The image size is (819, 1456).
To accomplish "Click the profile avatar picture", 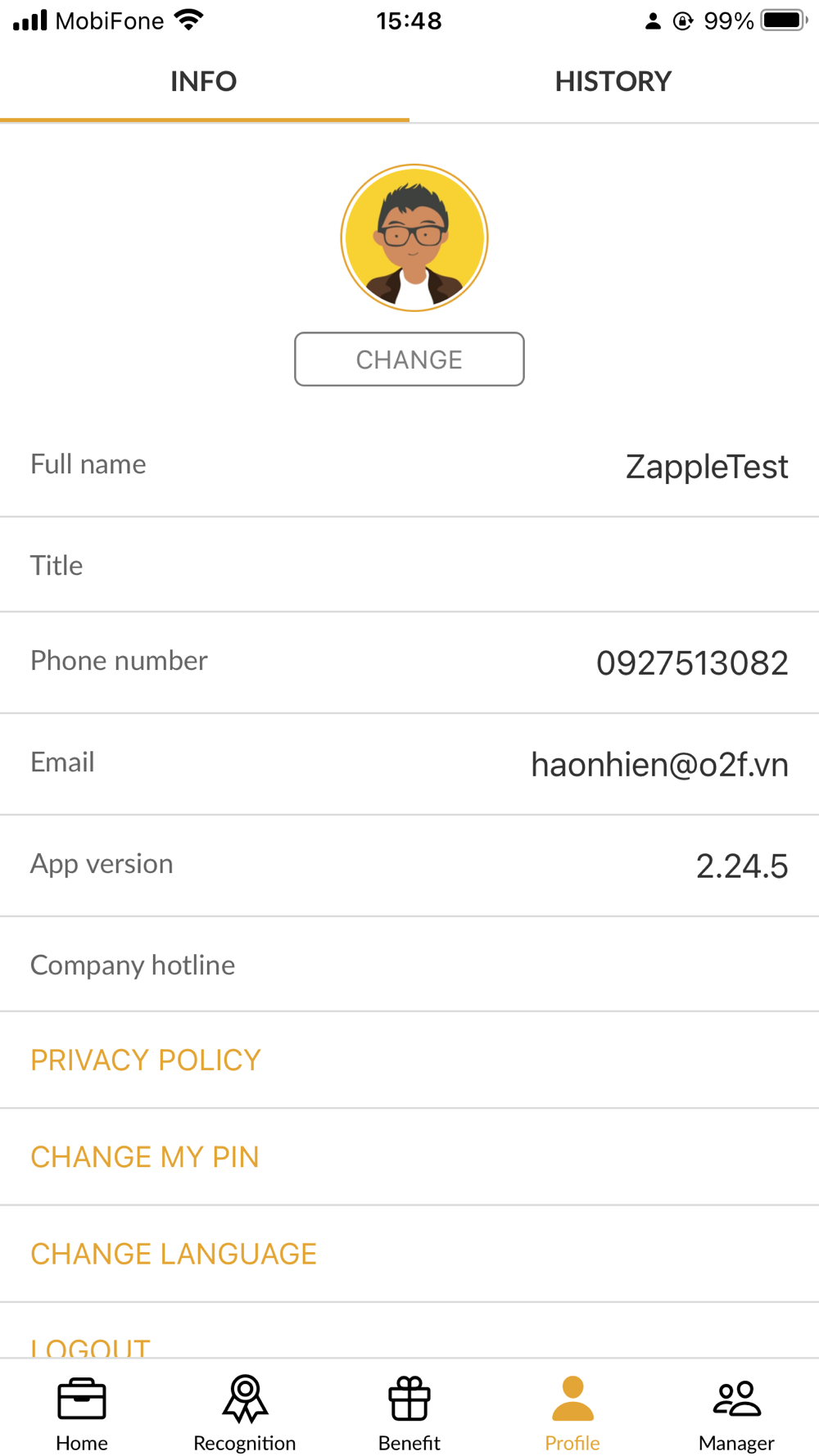I will (x=414, y=237).
